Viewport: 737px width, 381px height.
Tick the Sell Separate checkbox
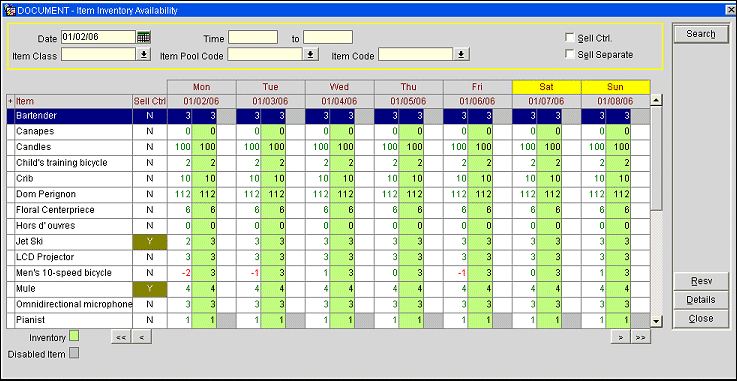pyautogui.click(x=570, y=54)
